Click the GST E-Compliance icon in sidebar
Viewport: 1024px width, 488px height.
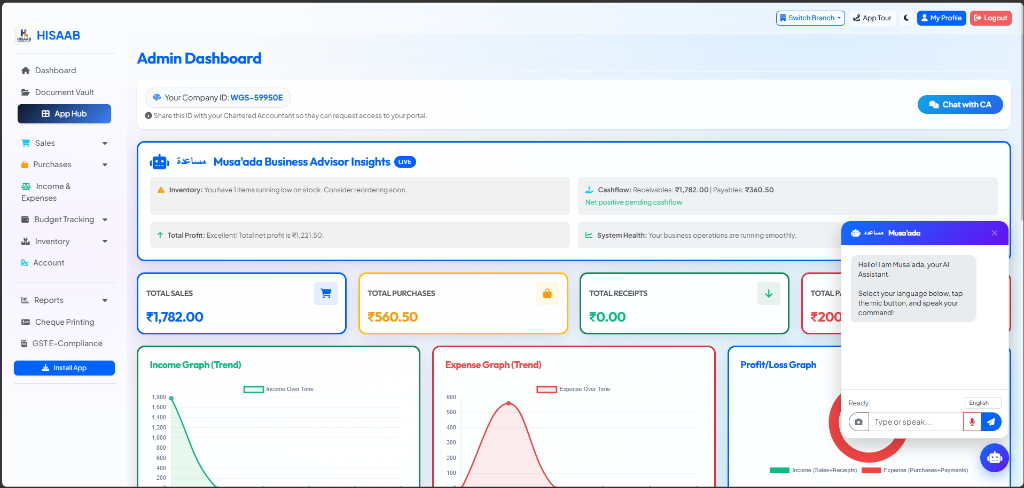click(x=25, y=344)
